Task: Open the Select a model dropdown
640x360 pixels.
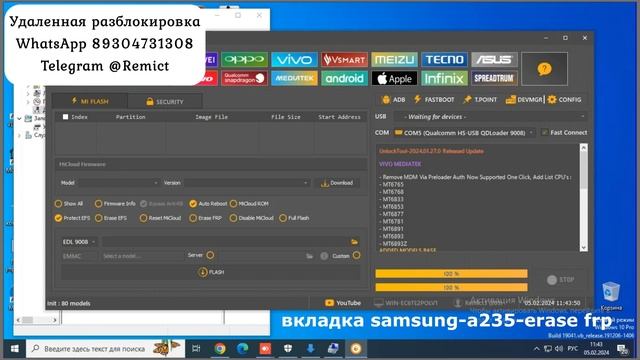Action: [x=142, y=256]
